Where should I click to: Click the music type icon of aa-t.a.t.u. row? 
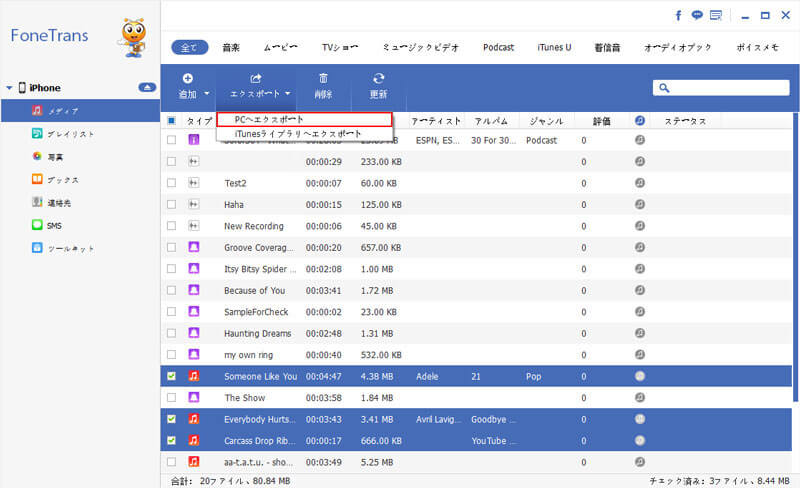(x=193, y=461)
